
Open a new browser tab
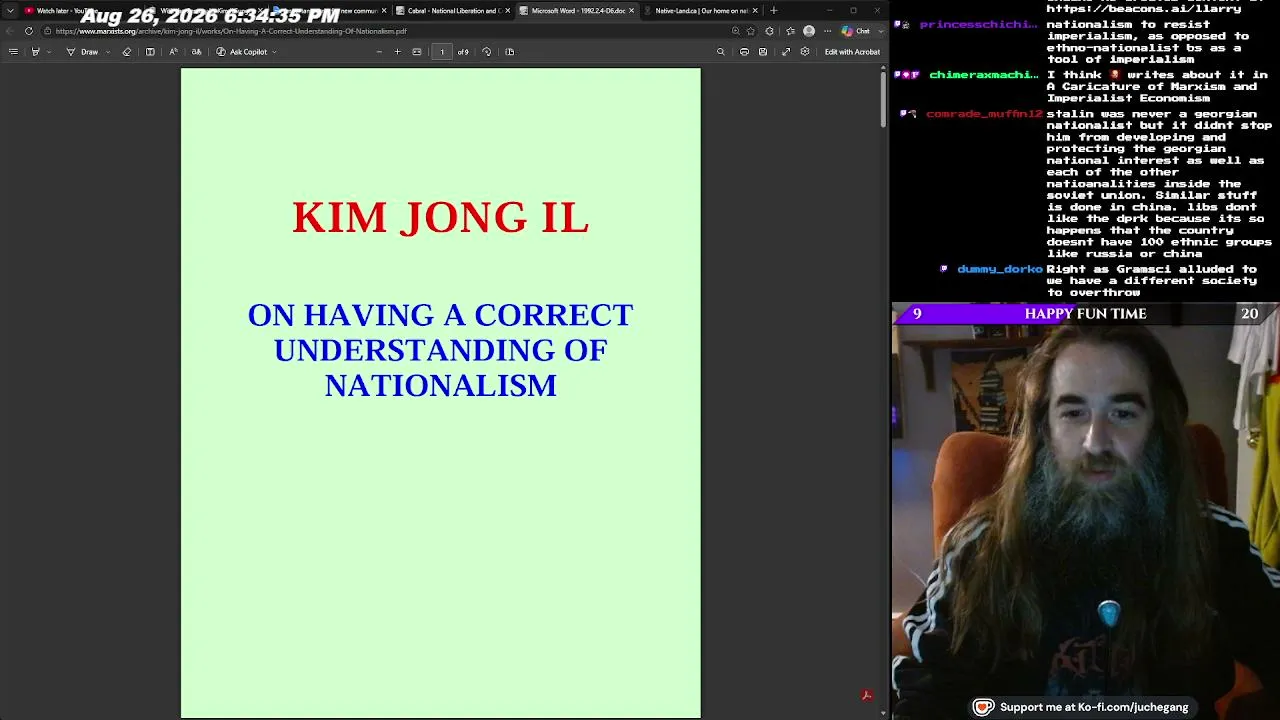pos(773,11)
